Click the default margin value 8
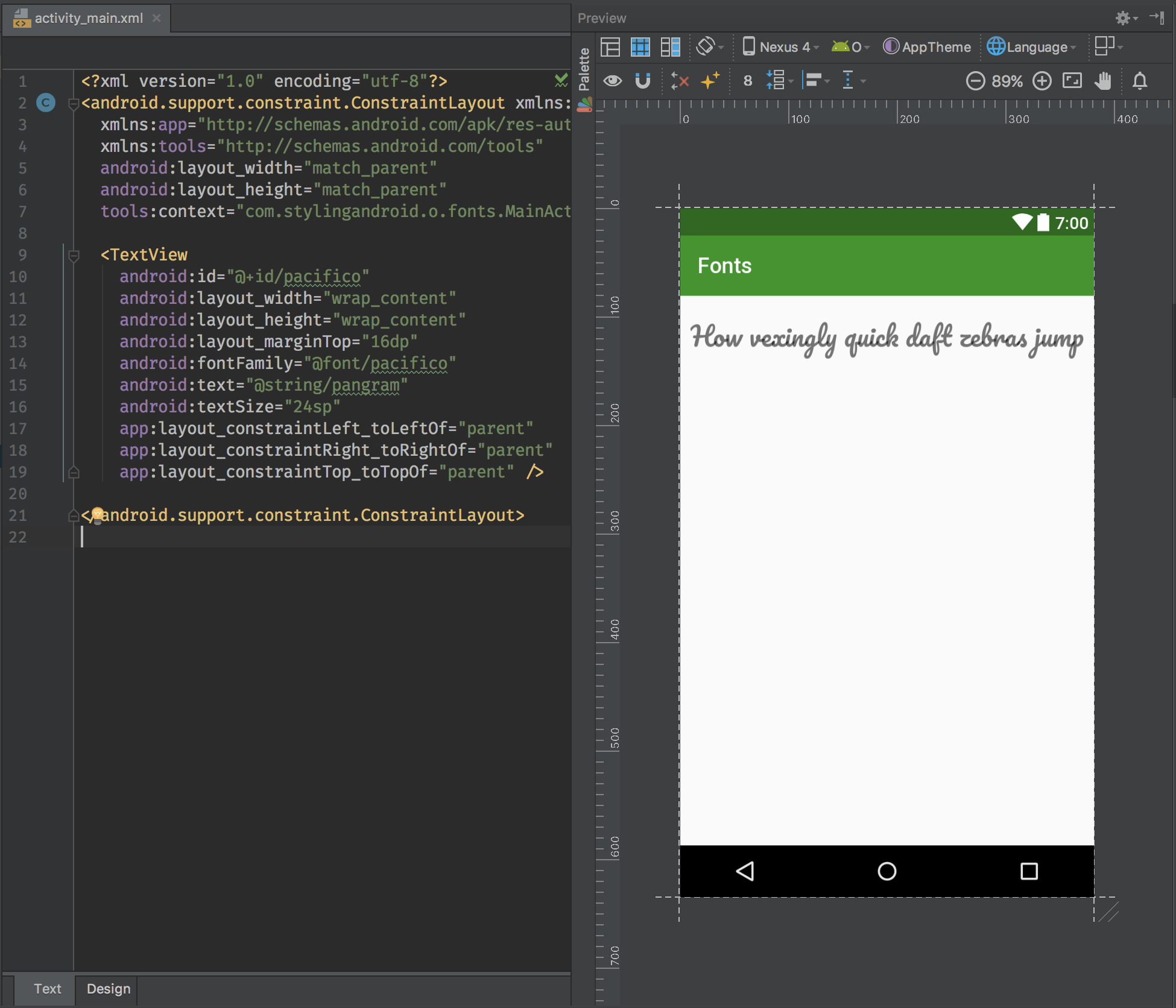 click(x=748, y=81)
